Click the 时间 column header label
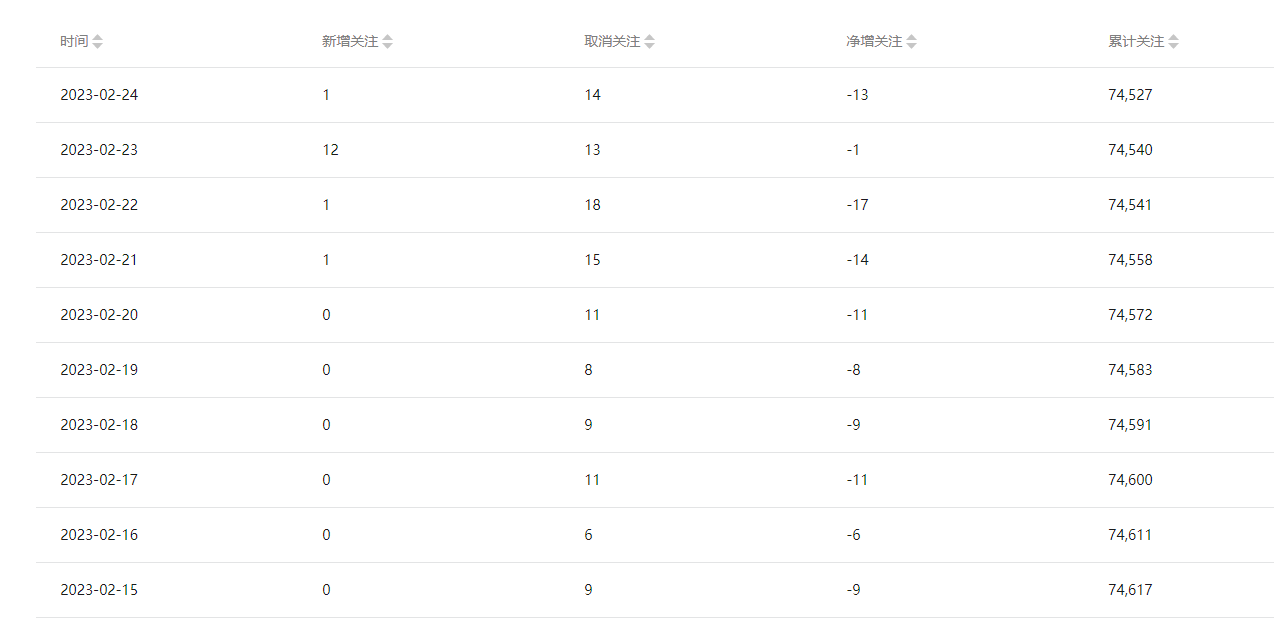The image size is (1274, 619). pos(74,42)
